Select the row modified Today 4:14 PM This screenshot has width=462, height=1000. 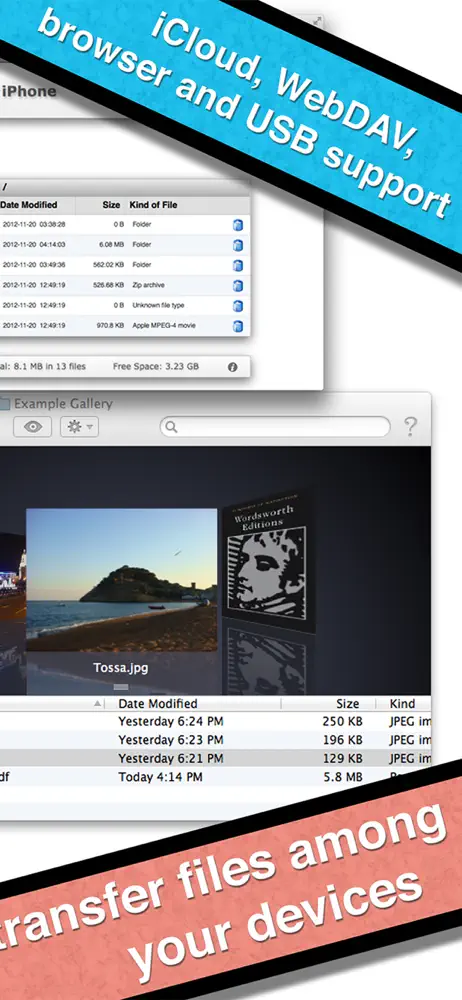[x=216, y=777]
